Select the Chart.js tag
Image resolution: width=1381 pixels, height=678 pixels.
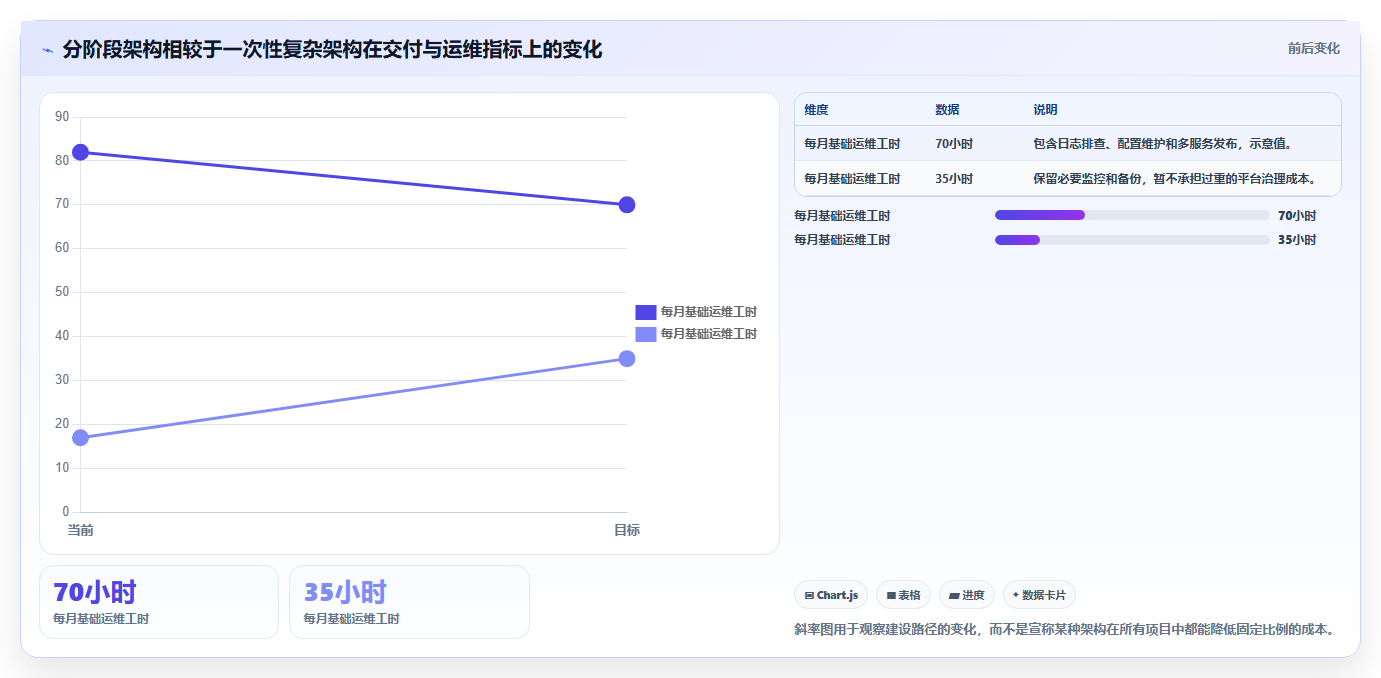(x=831, y=595)
